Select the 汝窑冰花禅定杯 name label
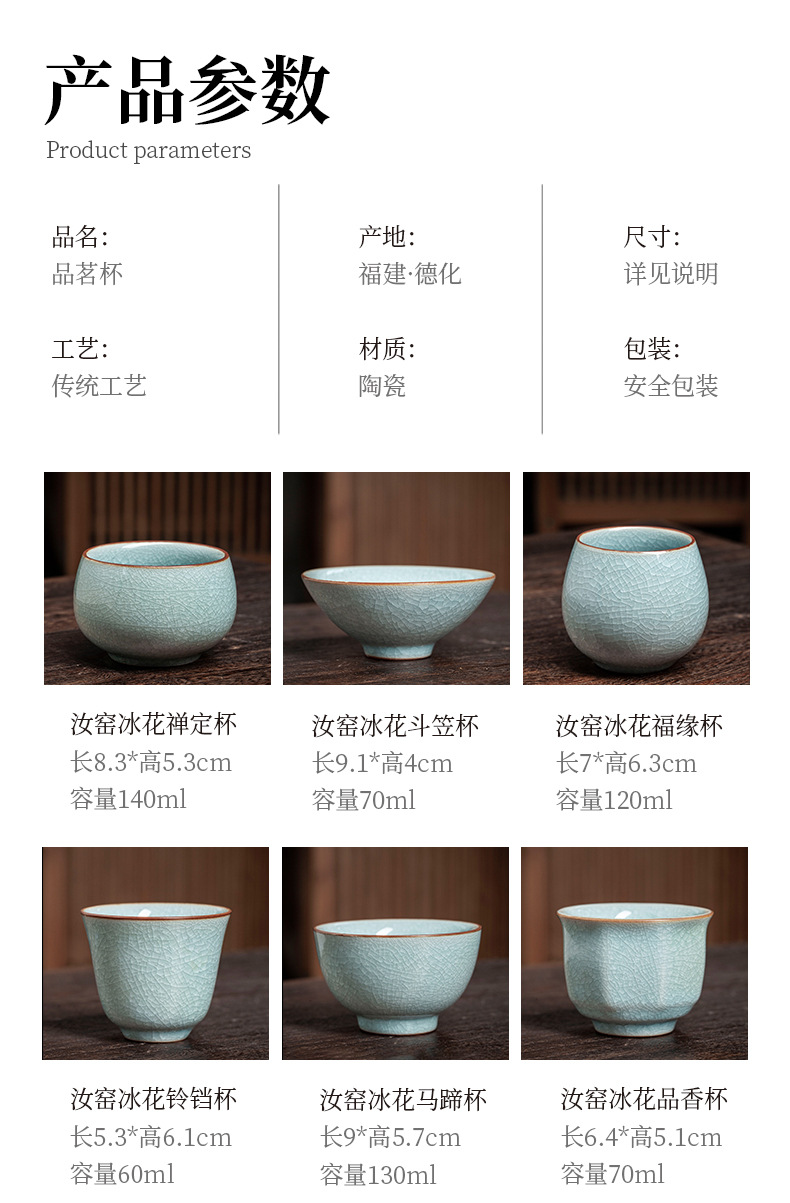Viewport: 790px width, 1203px height. coord(154,724)
